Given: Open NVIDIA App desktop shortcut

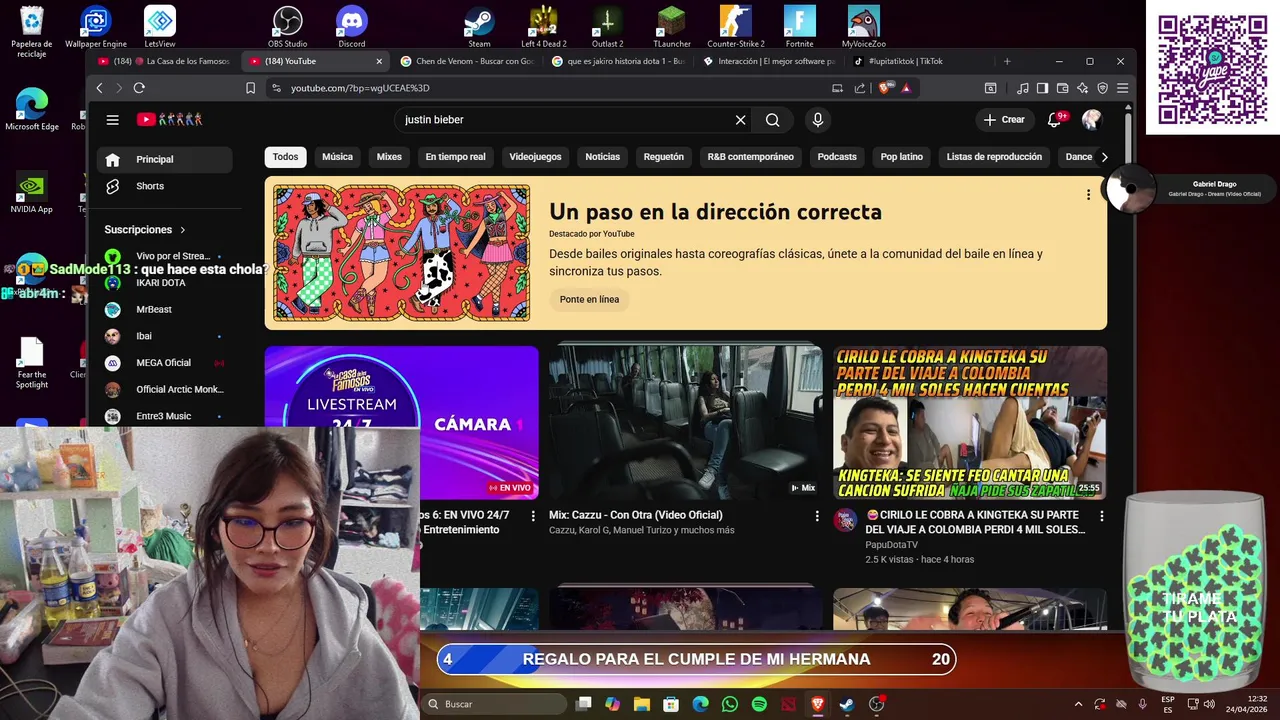Looking at the screenshot, I should [x=32, y=193].
